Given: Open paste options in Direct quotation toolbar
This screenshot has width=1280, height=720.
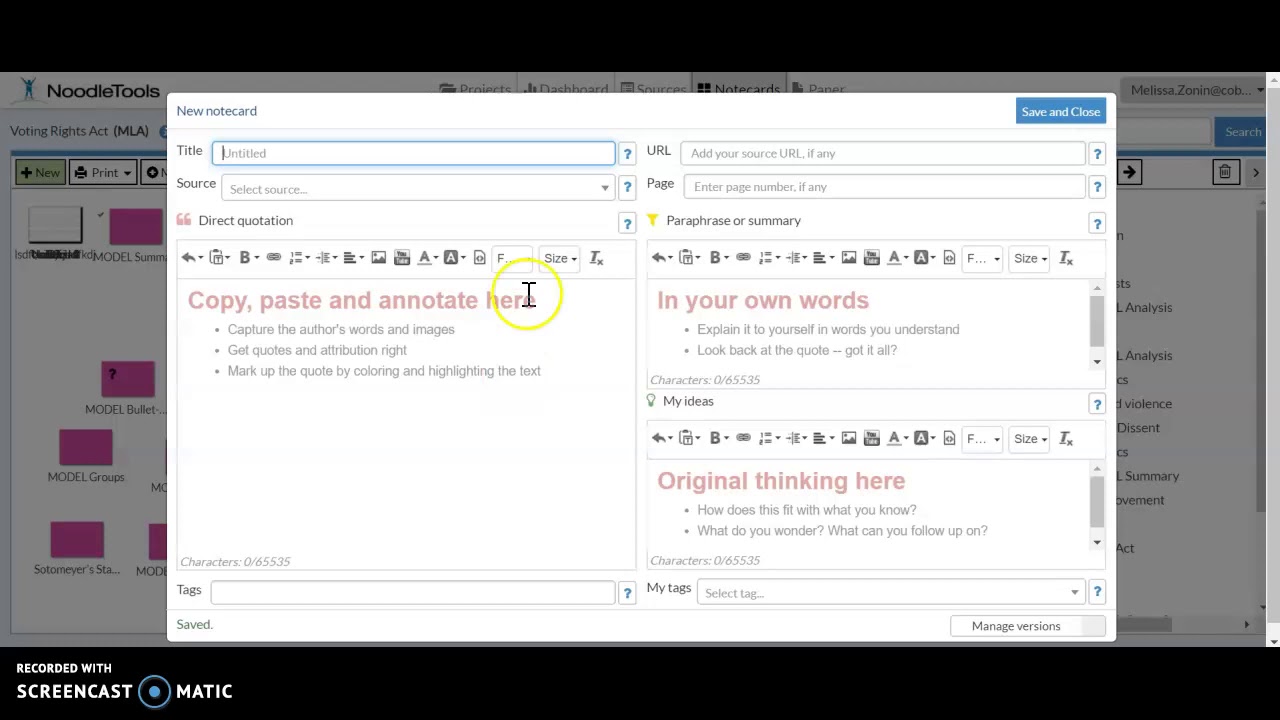Looking at the screenshot, I should 217,258.
